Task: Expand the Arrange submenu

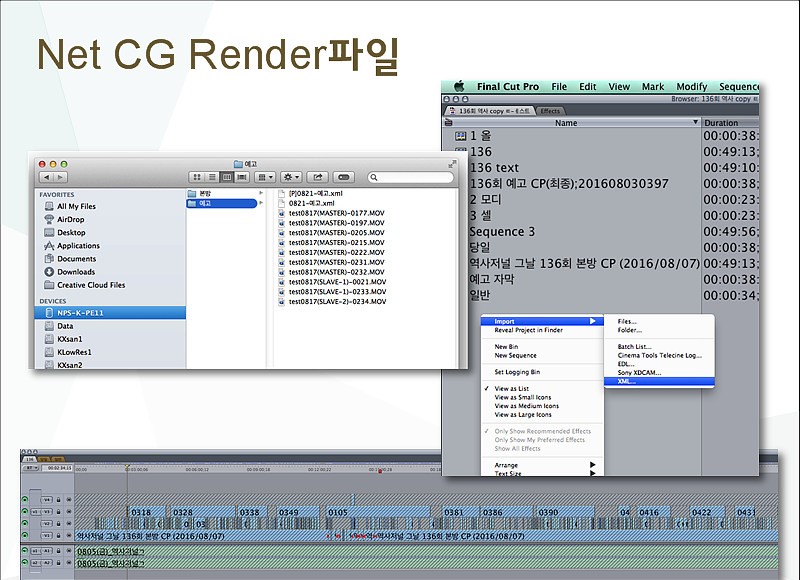Action: click(x=592, y=465)
